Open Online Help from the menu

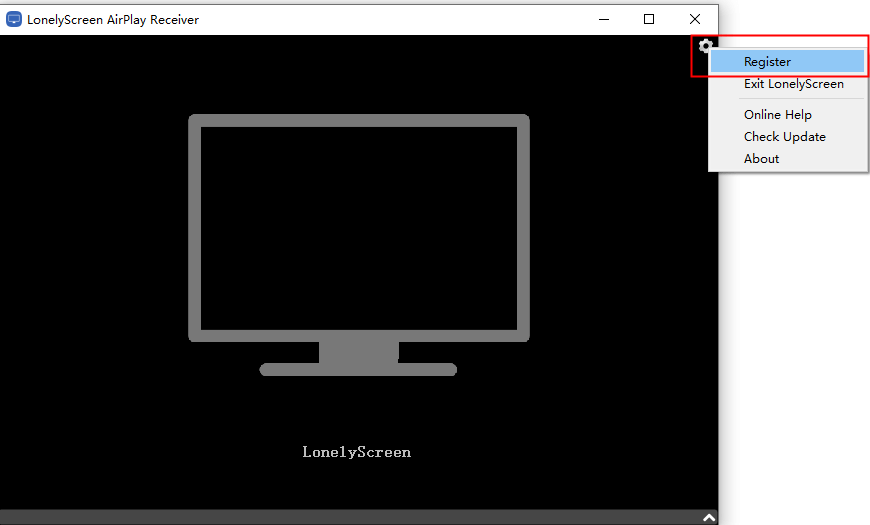pyautogui.click(x=787, y=114)
